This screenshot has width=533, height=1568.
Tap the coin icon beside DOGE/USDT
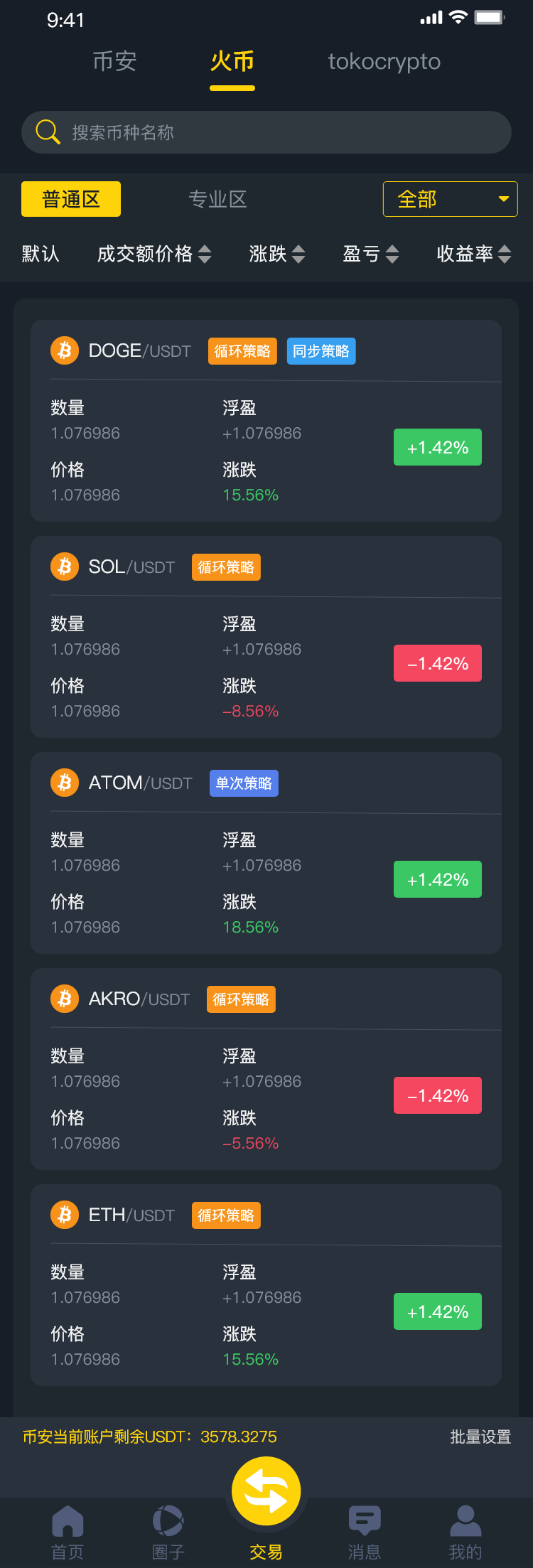pos(65,351)
